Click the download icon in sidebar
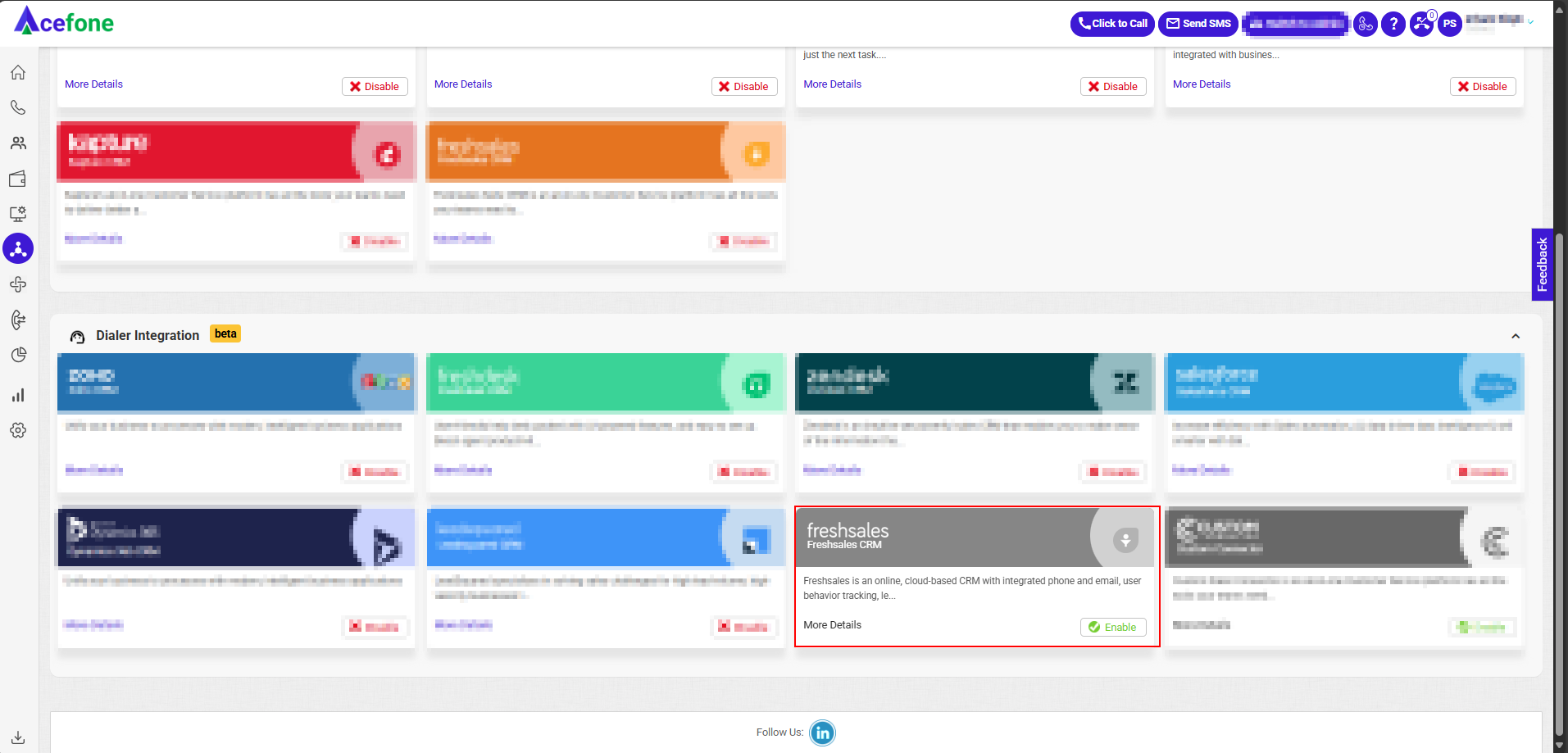The height and width of the screenshot is (753, 1568). (18, 737)
